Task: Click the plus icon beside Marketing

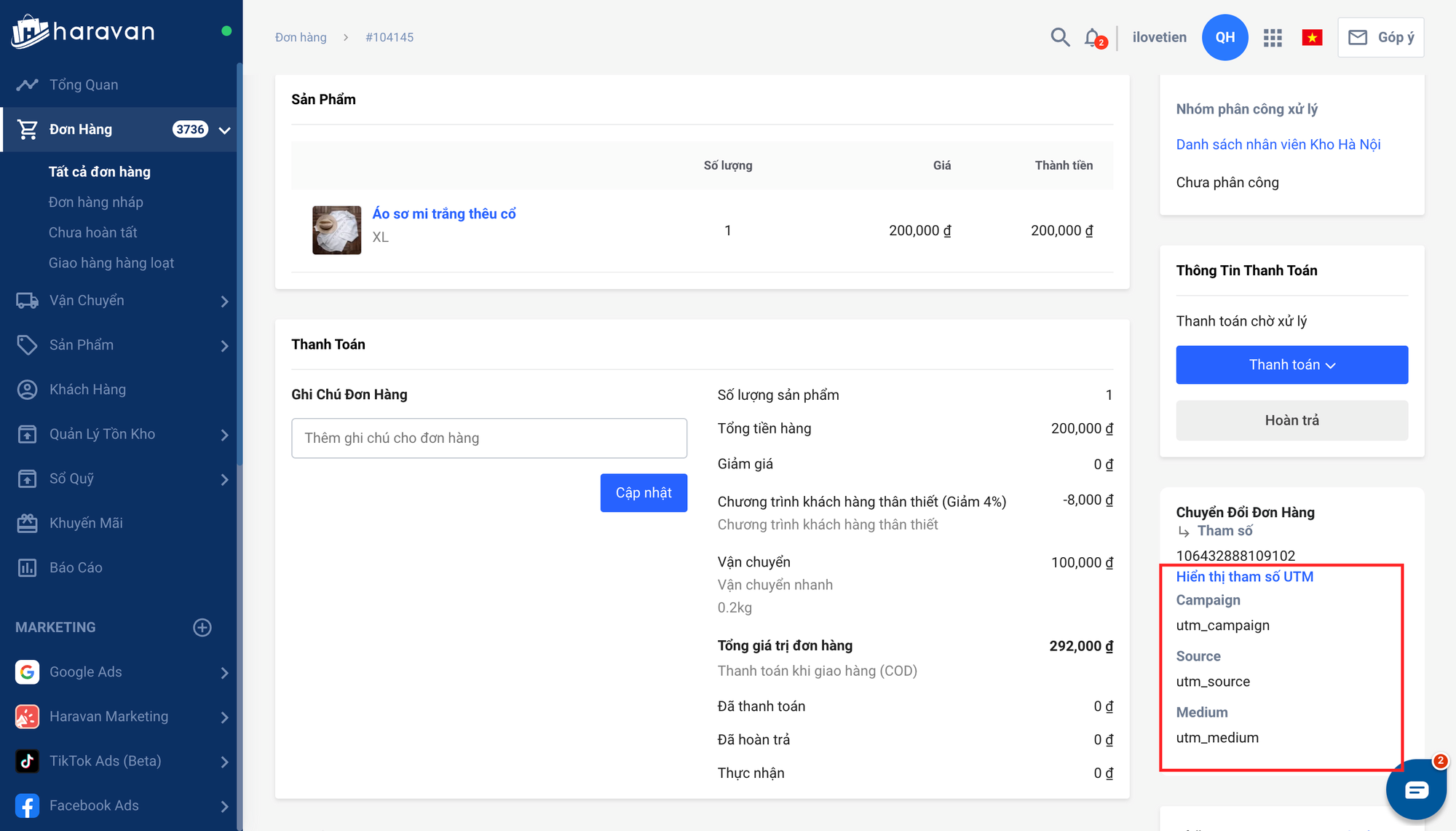Action: tap(202, 627)
